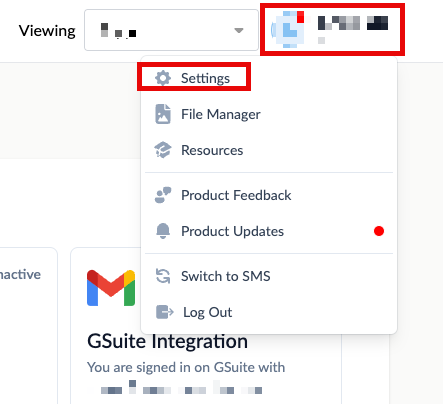The image size is (443, 404).
Task: Click the Settings gear icon
Action: coord(163,78)
